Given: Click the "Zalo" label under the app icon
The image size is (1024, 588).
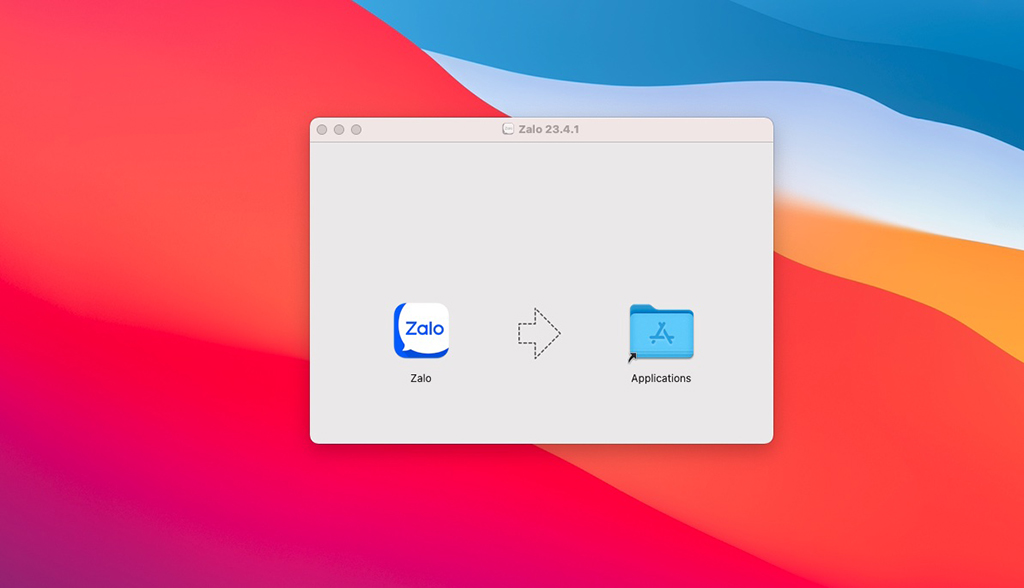Looking at the screenshot, I should click(421, 378).
